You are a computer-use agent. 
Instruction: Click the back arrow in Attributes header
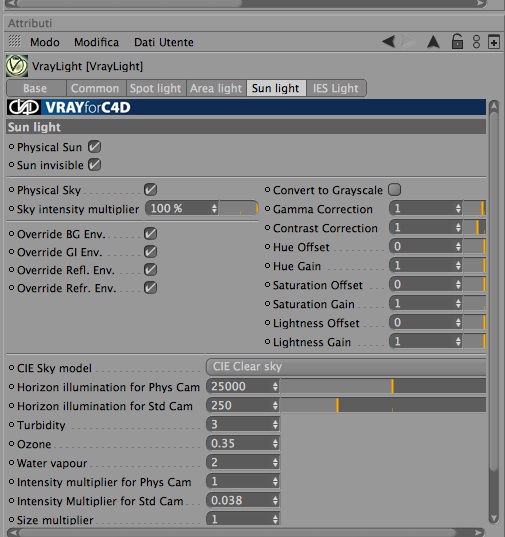(x=389, y=42)
